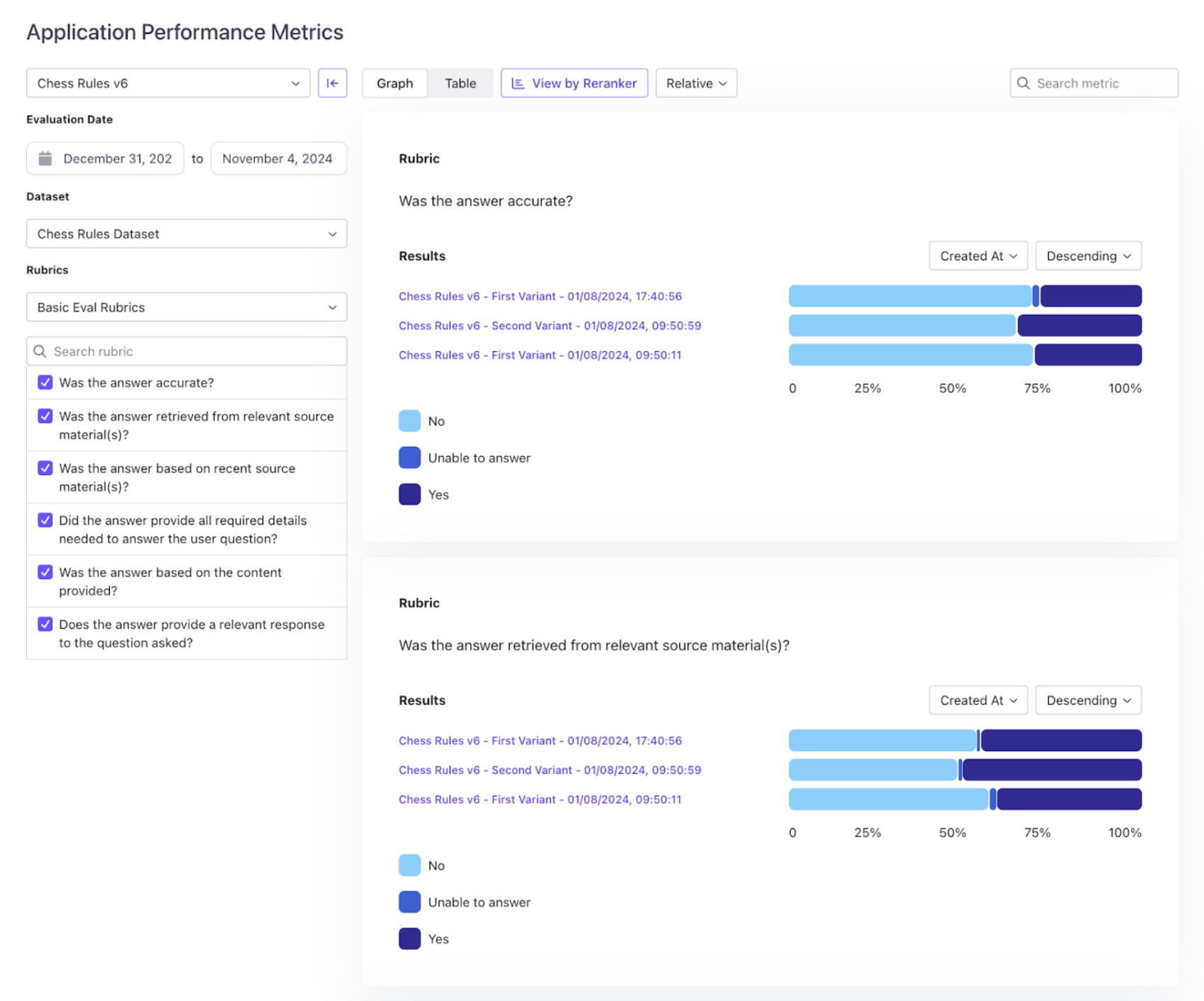
Task: Click the magnifier icon in Search rubric
Action: pos(40,351)
